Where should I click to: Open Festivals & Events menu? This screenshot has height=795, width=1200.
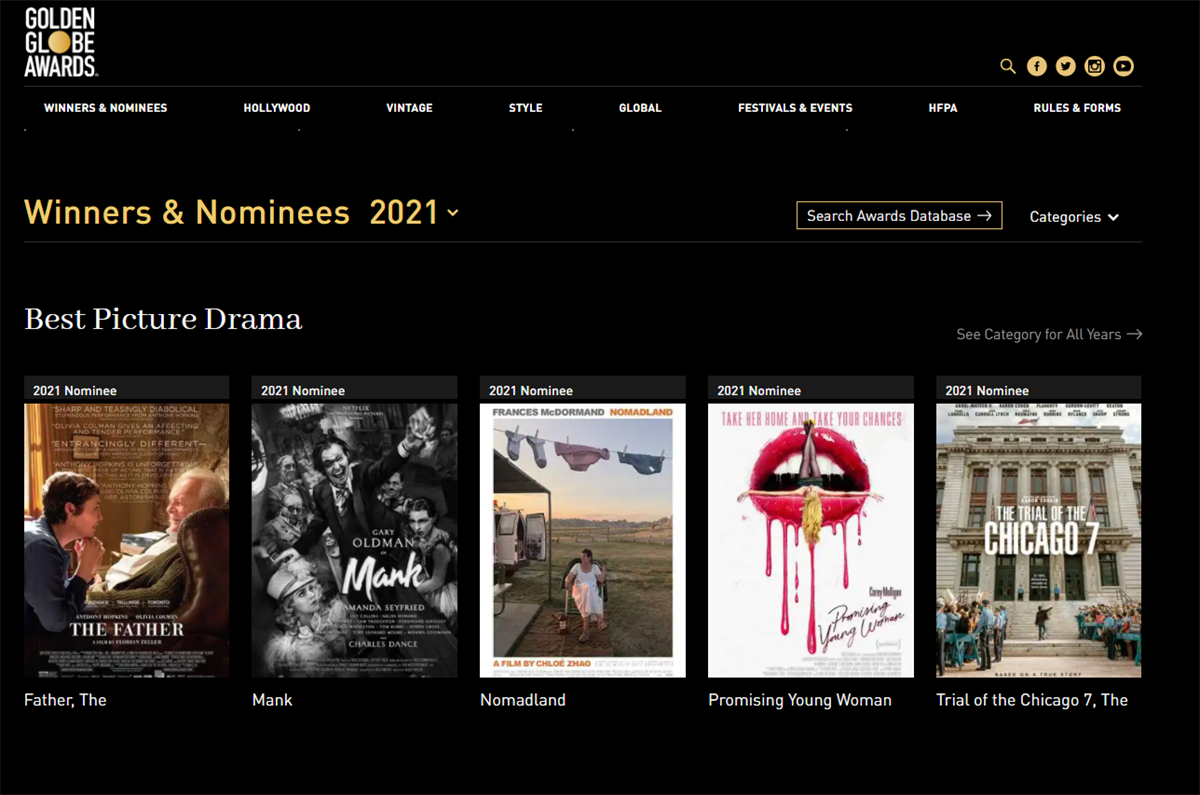coord(795,108)
